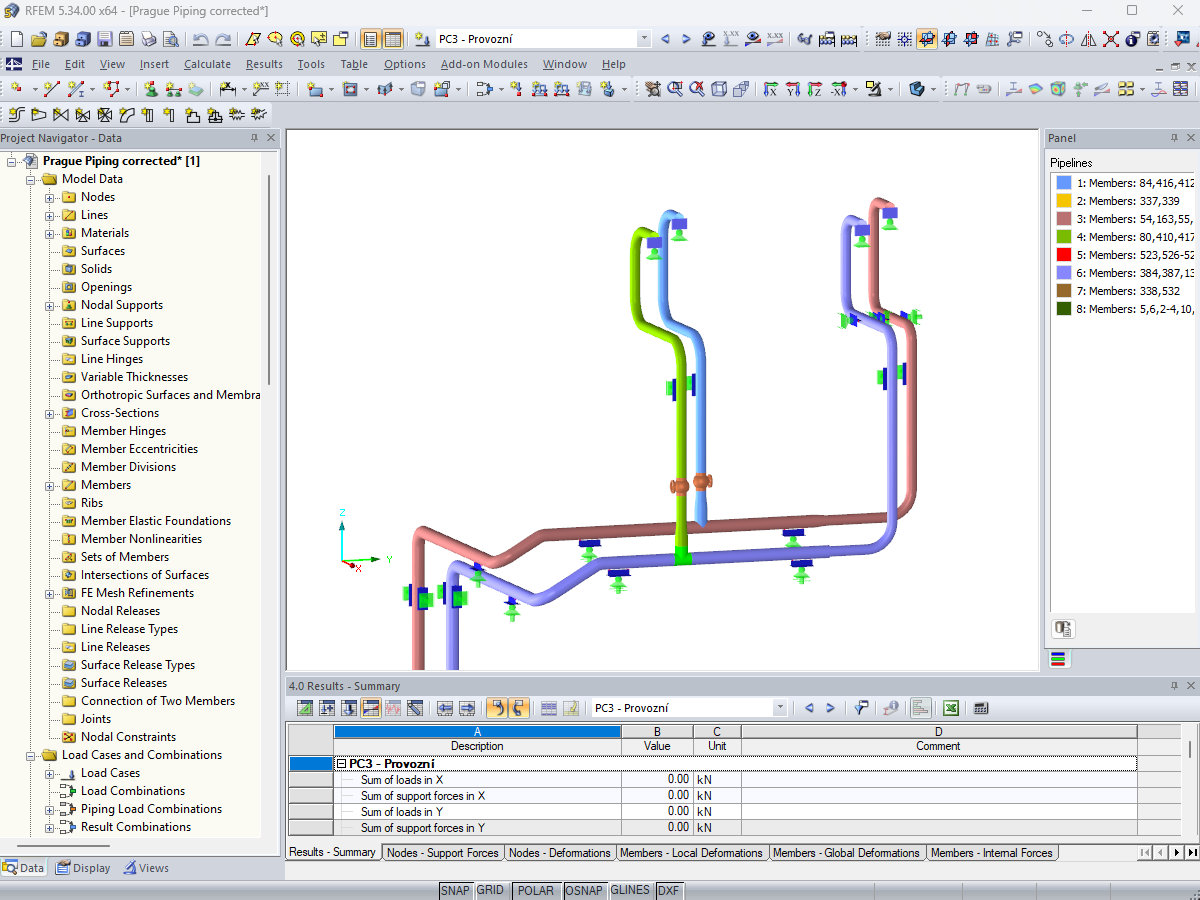Expand the Nodes folder in Project Navigator

click(x=48, y=196)
